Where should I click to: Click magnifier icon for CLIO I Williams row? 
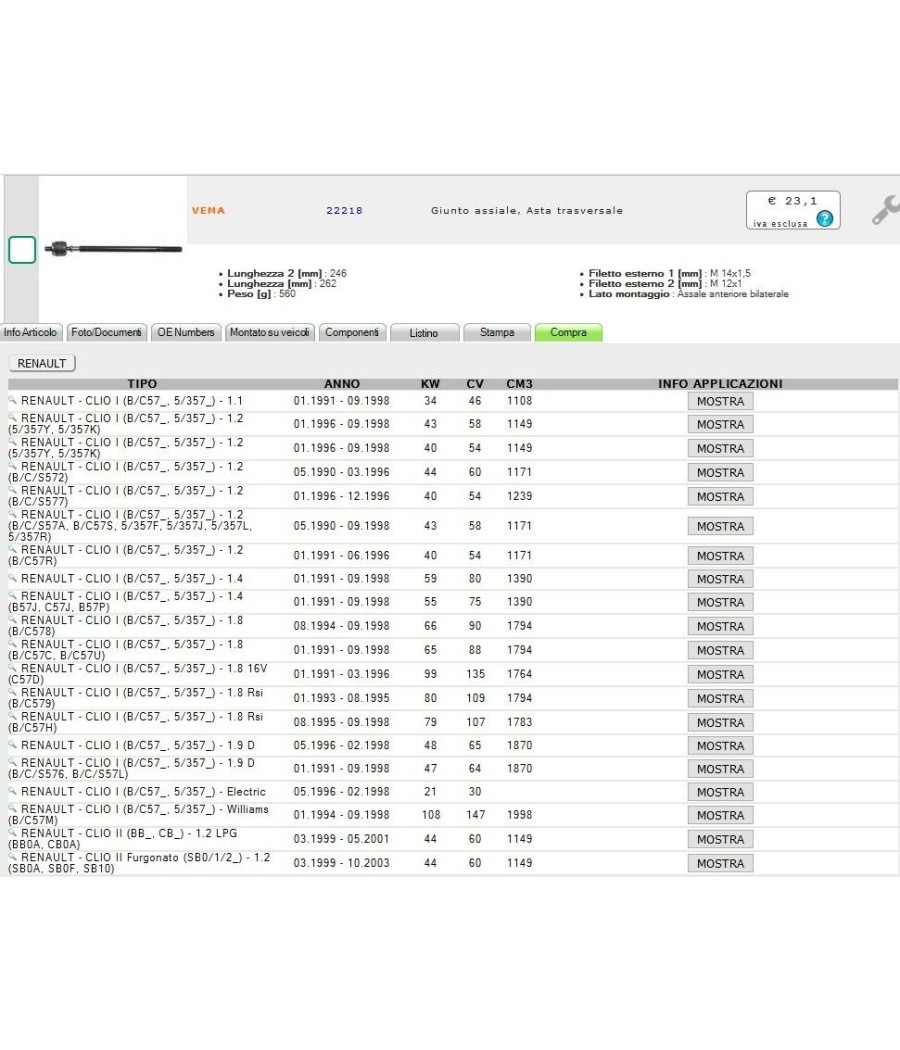pyautogui.click(x=13, y=808)
